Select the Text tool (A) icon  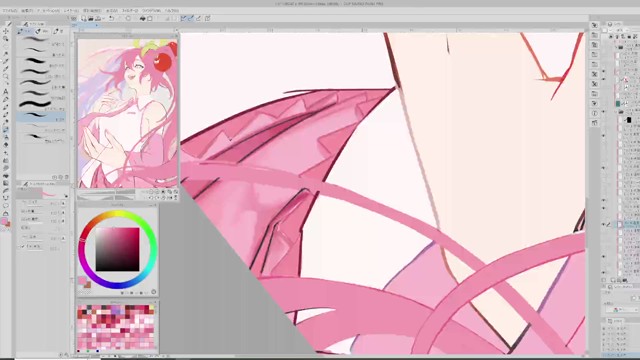tap(6, 92)
